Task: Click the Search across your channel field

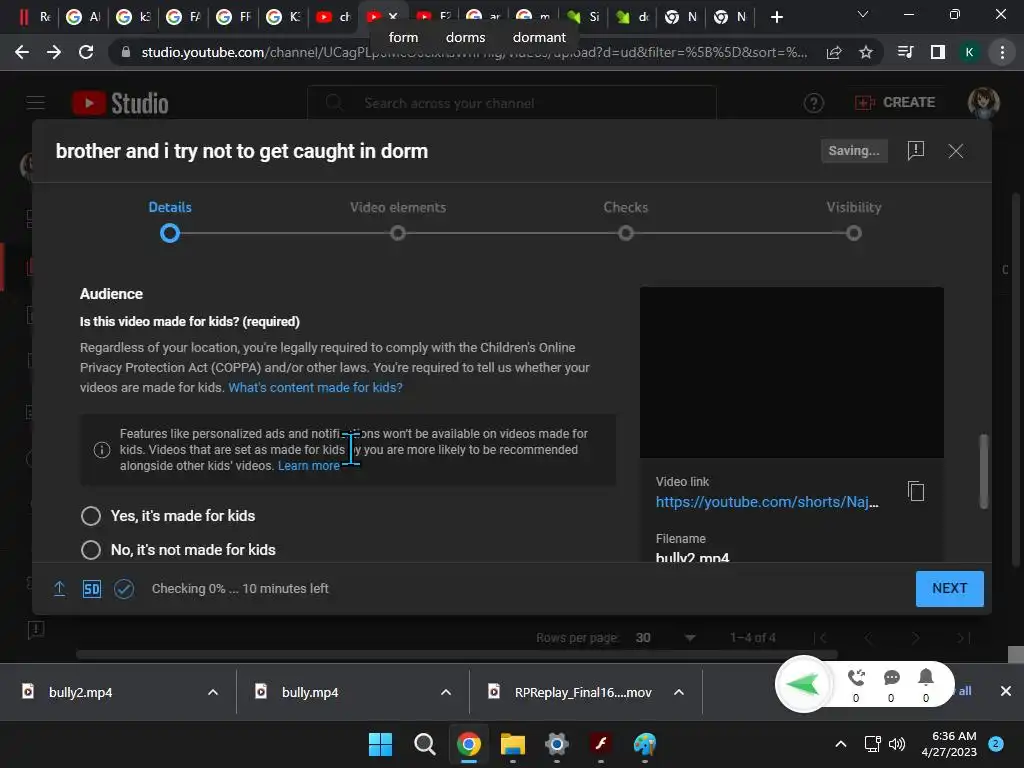Action: (512, 103)
